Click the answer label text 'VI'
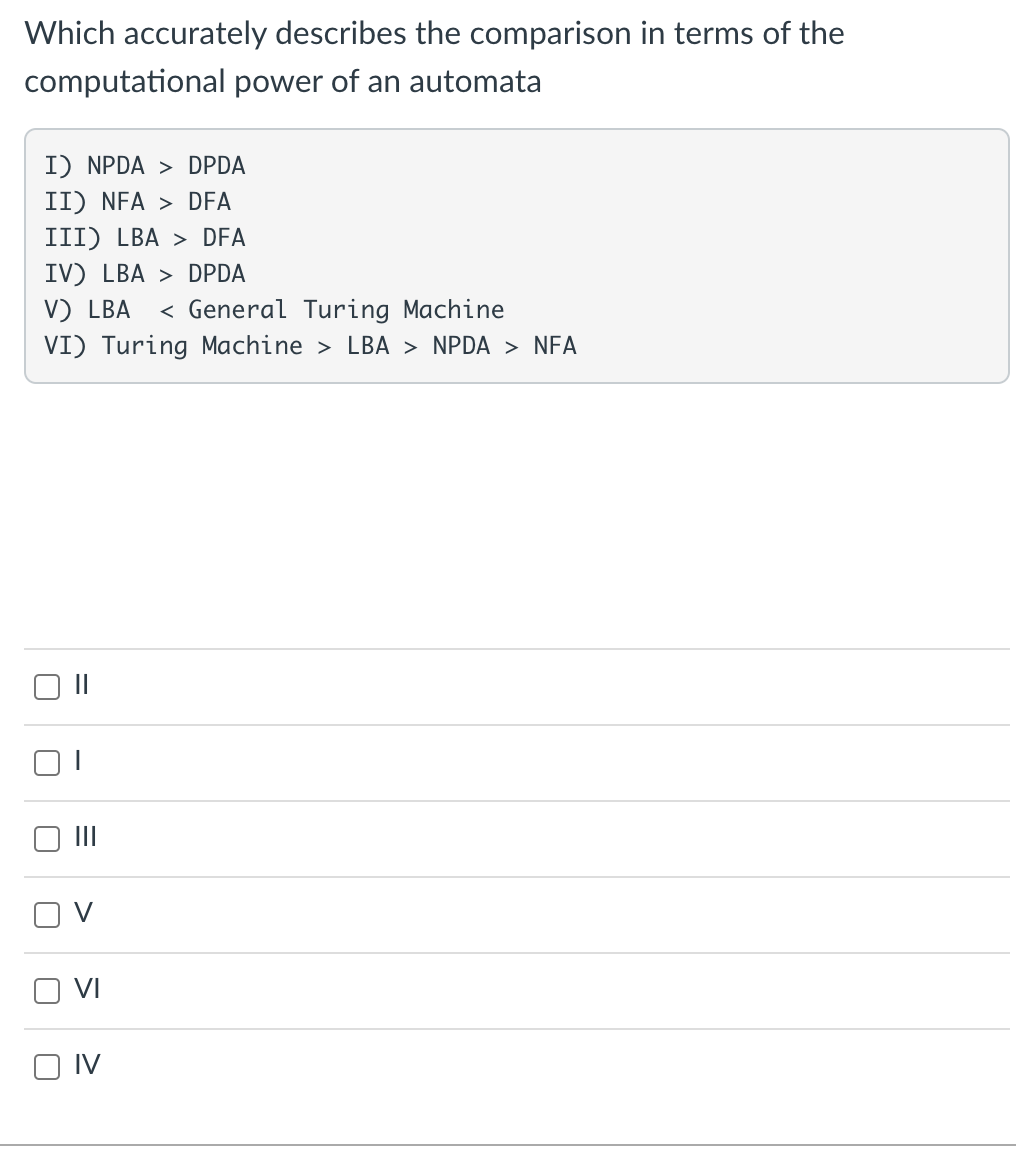The height and width of the screenshot is (1154, 1016). 87,991
